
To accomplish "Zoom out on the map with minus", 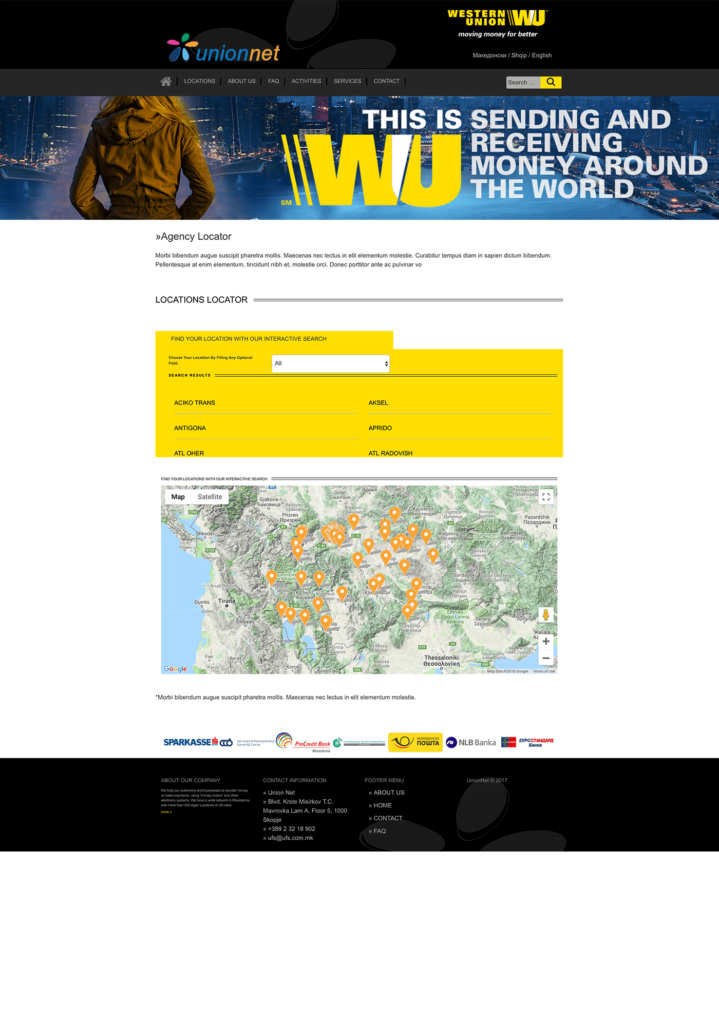I will point(546,658).
